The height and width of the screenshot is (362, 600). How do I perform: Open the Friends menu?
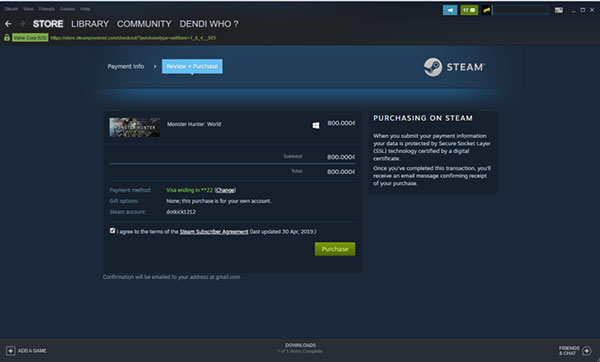click(47, 9)
